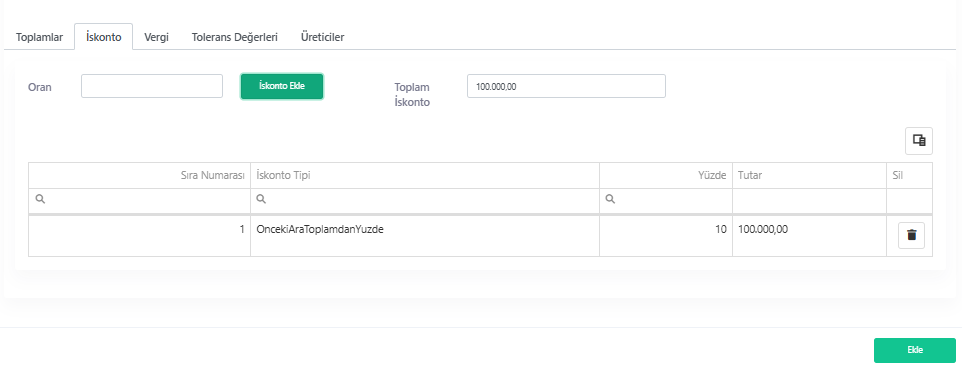Filter by Yüzde search box
962x373 pixels.
coord(666,200)
